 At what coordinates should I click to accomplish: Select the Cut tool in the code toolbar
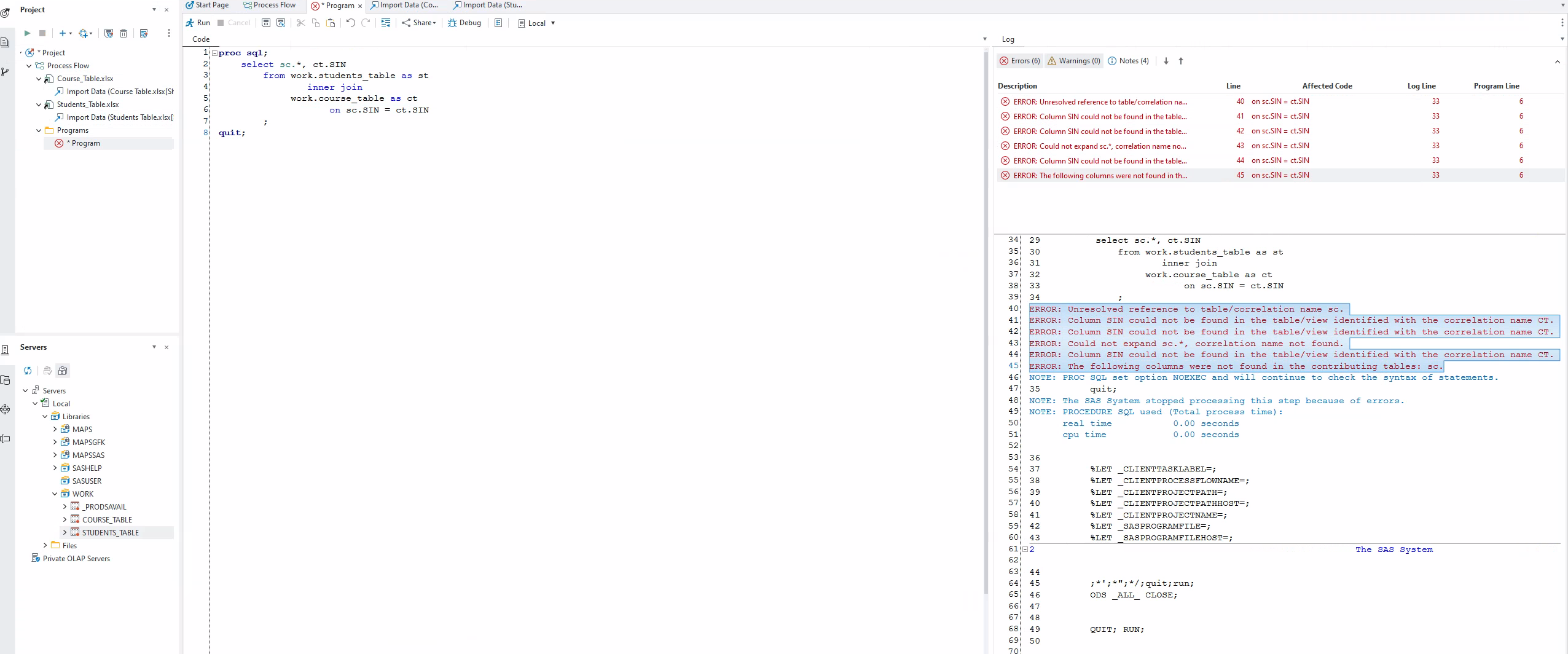(x=300, y=23)
